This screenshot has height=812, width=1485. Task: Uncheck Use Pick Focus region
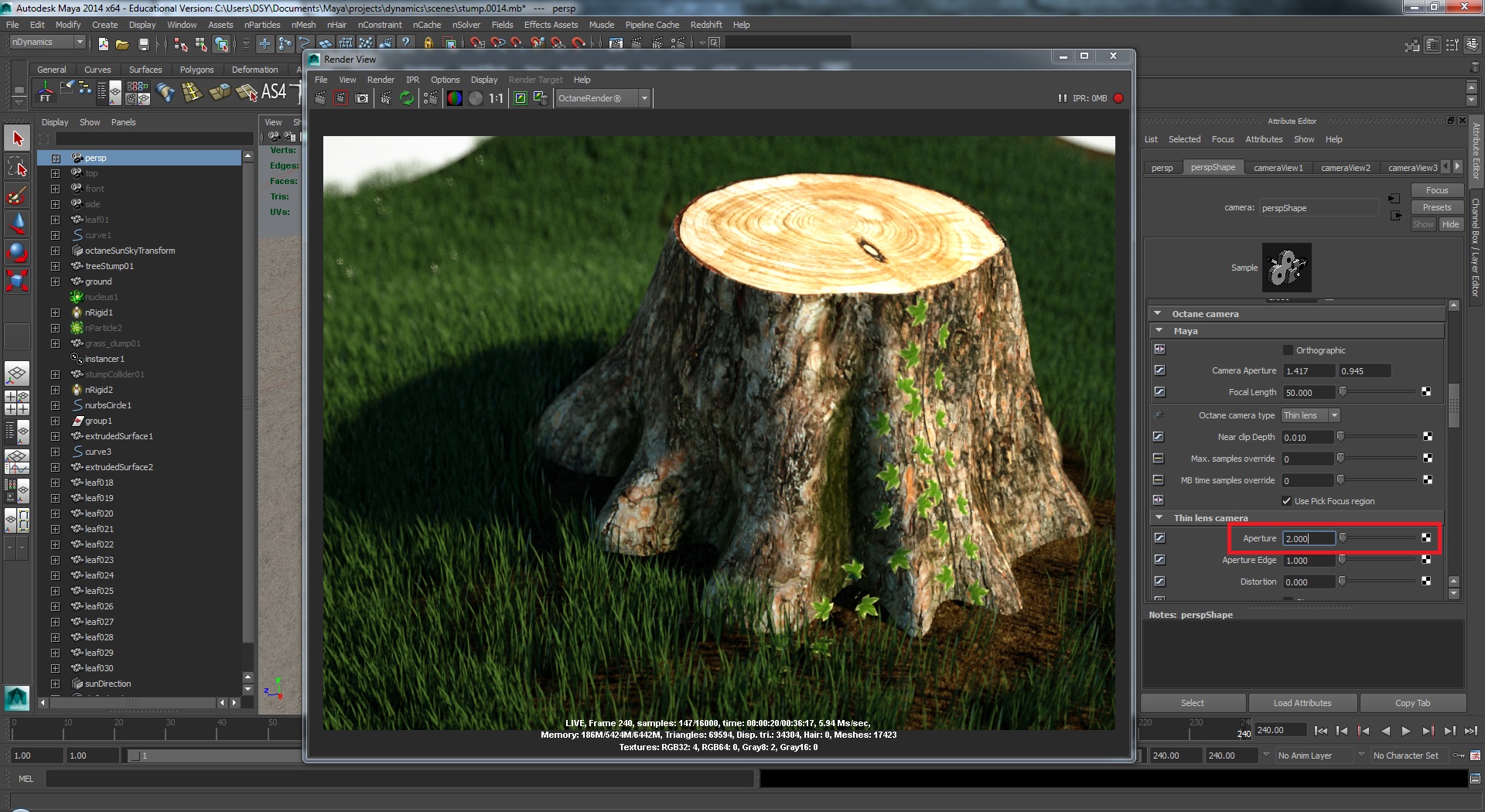1287,501
